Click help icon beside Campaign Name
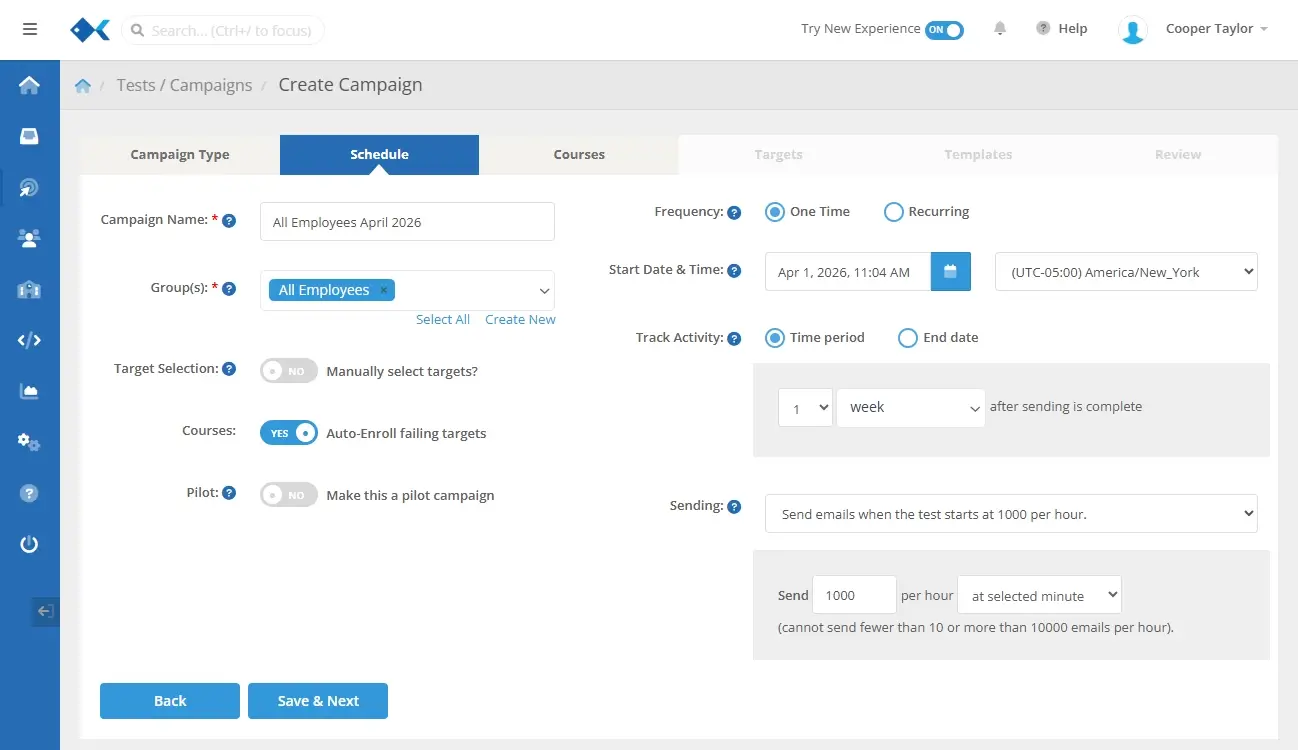 click(x=229, y=220)
